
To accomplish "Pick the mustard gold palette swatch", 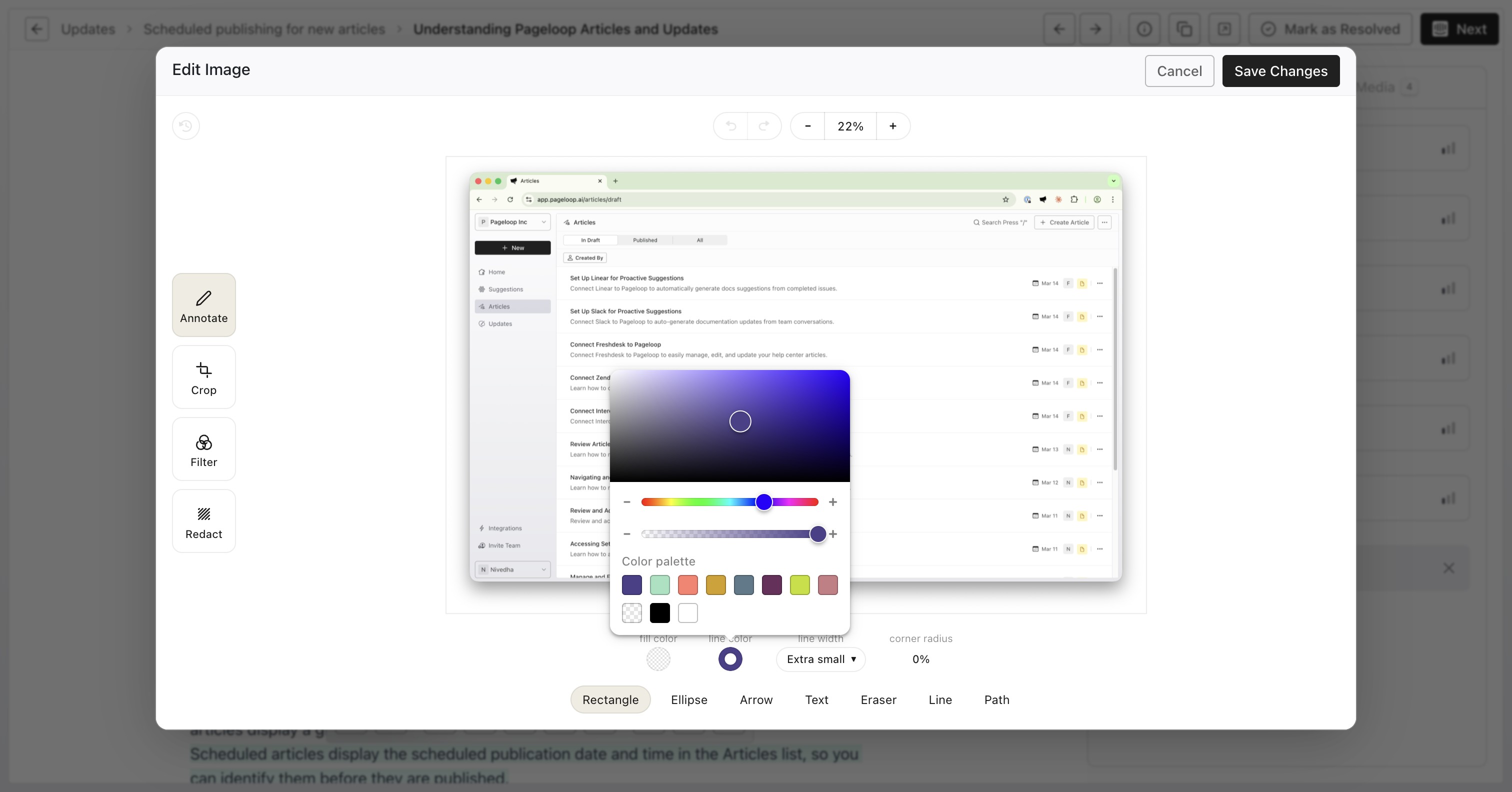I will coord(716,585).
